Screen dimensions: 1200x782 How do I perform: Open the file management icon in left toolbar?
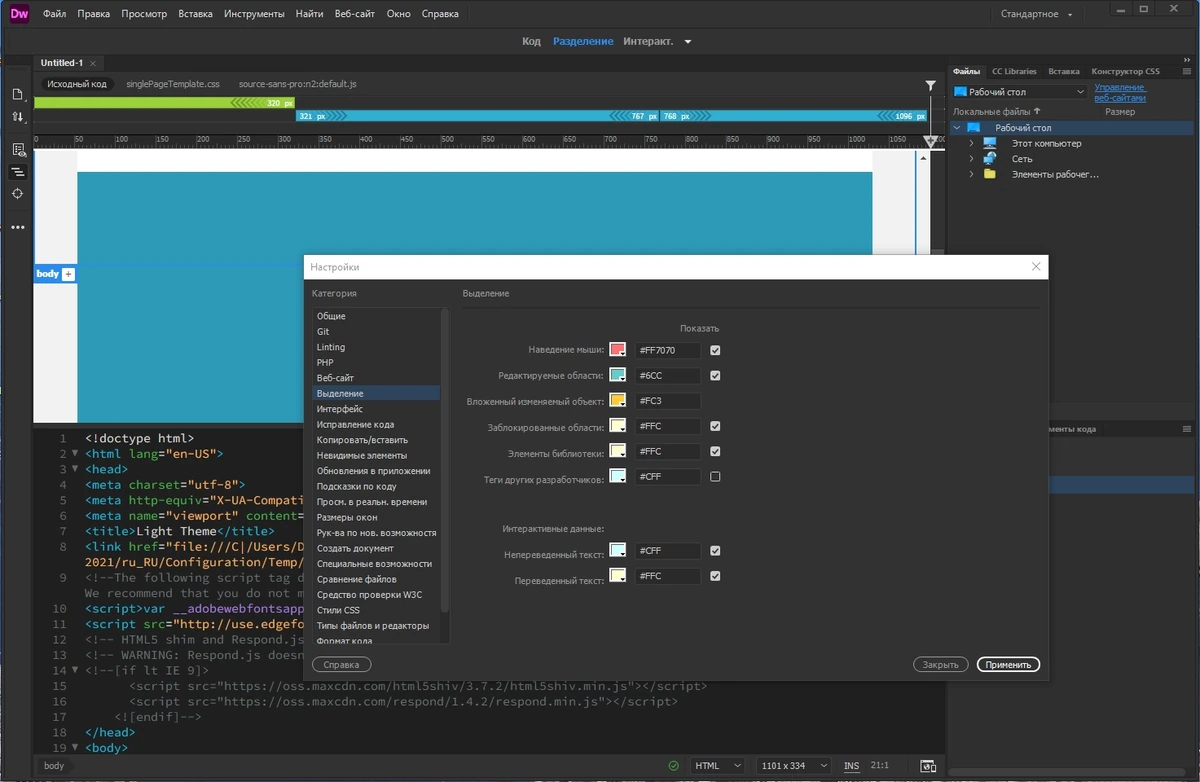click(x=17, y=117)
